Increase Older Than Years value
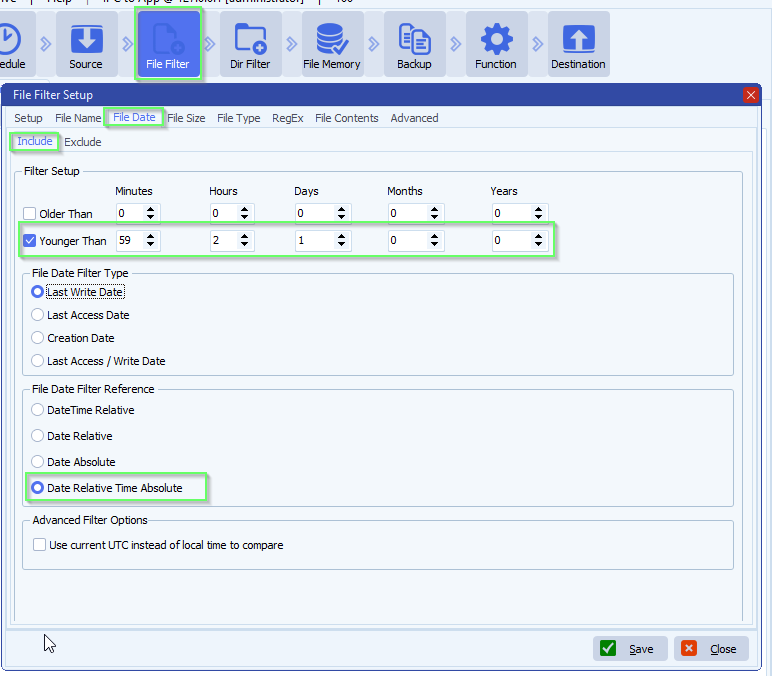This screenshot has height=676, width=772. (539, 209)
